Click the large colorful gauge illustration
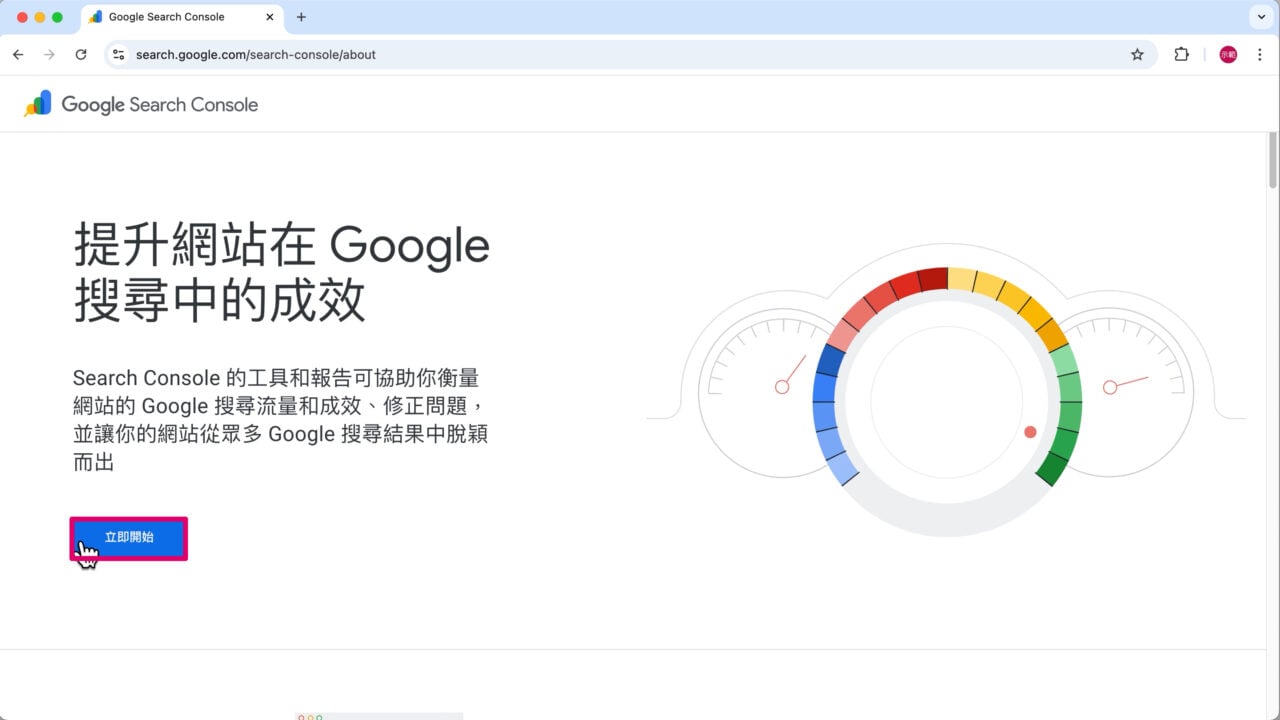 [945, 401]
